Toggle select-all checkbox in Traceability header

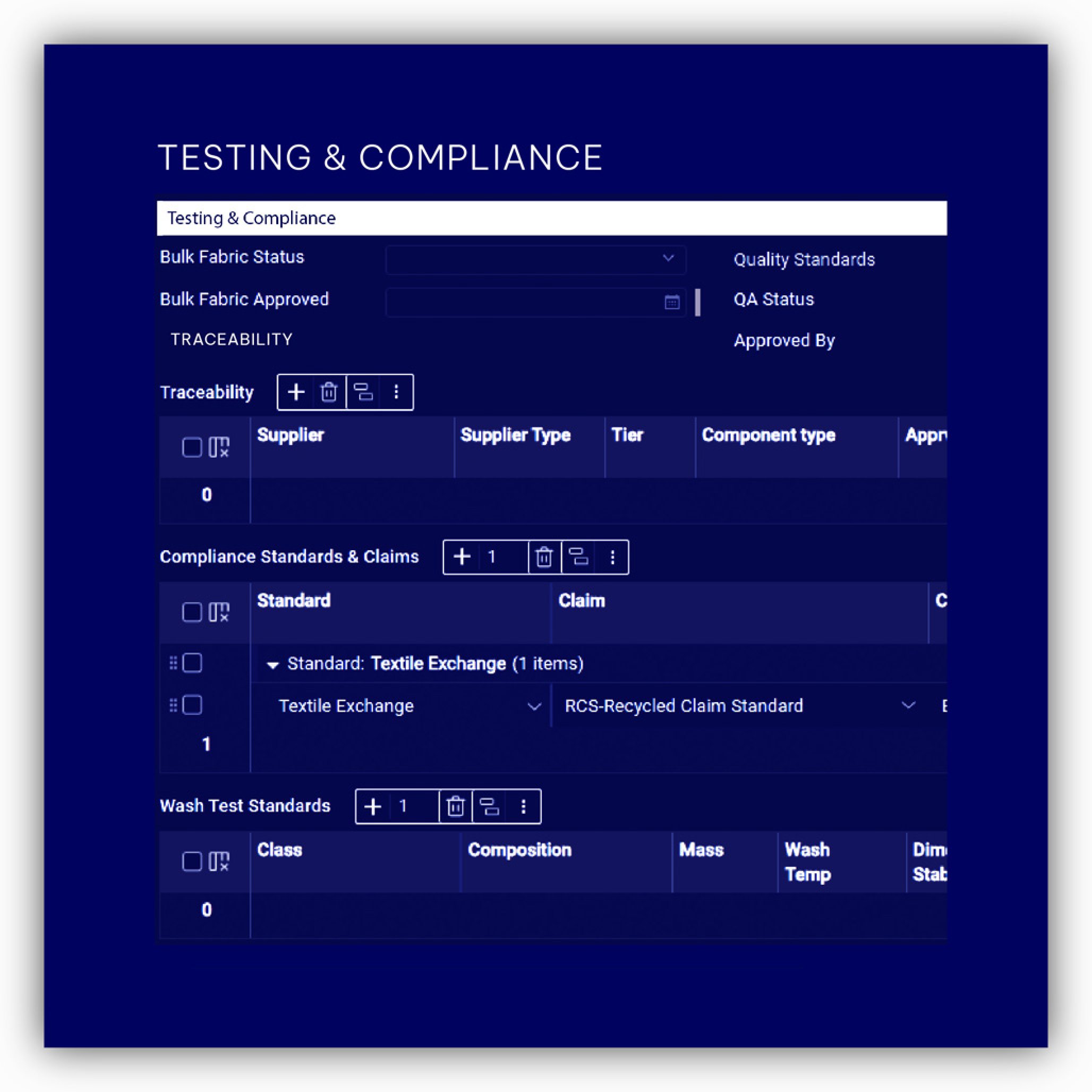click(192, 447)
